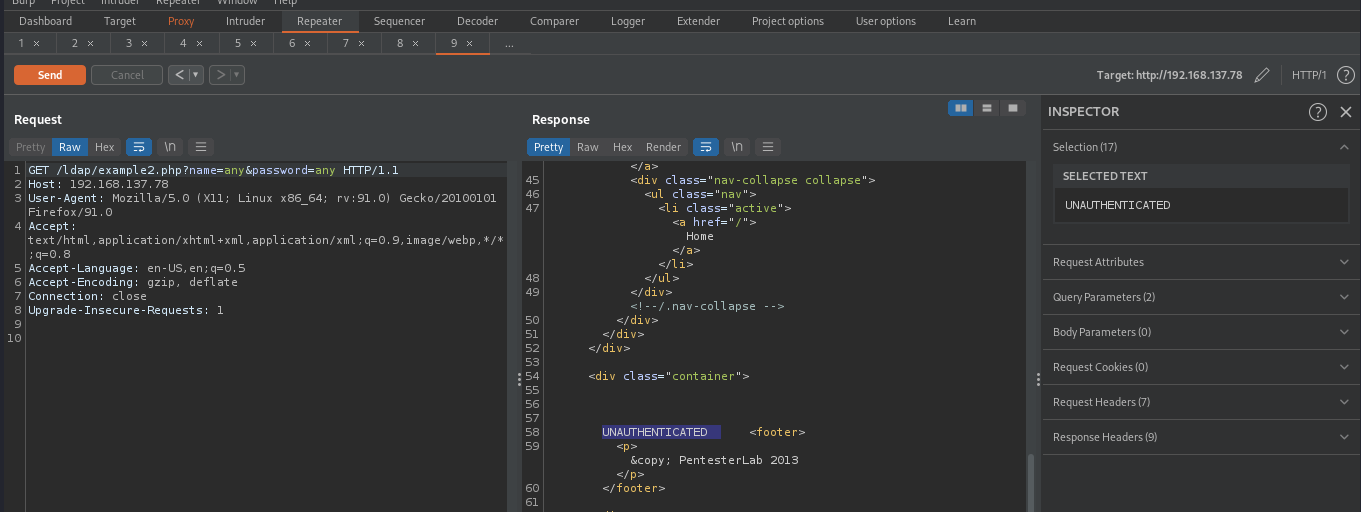This screenshot has height=512, width=1361.
Task: Open the Learn tab
Action: 962,21
